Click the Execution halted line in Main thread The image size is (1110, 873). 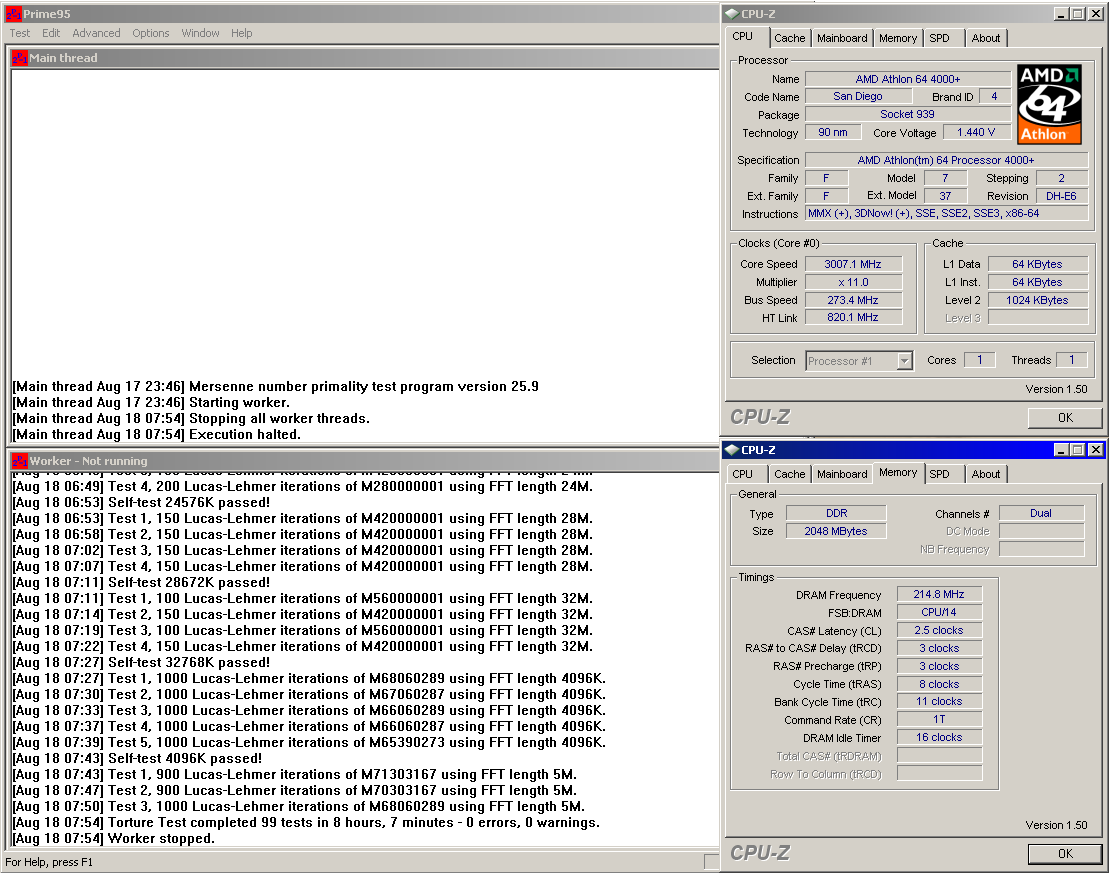point(156,435)
